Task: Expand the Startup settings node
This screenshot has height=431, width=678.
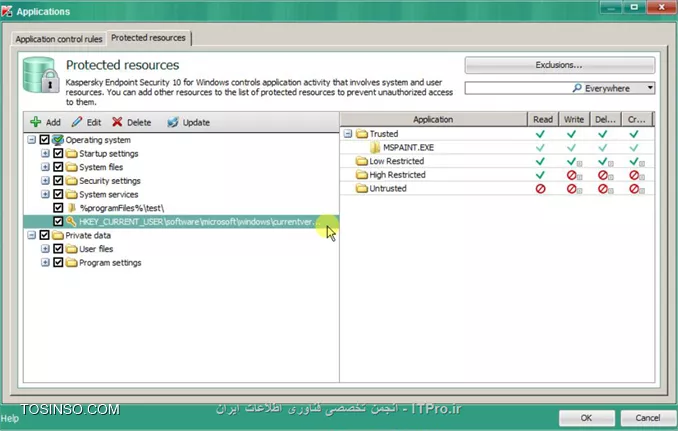Action: pyautogui.click(x=45, y=153)
